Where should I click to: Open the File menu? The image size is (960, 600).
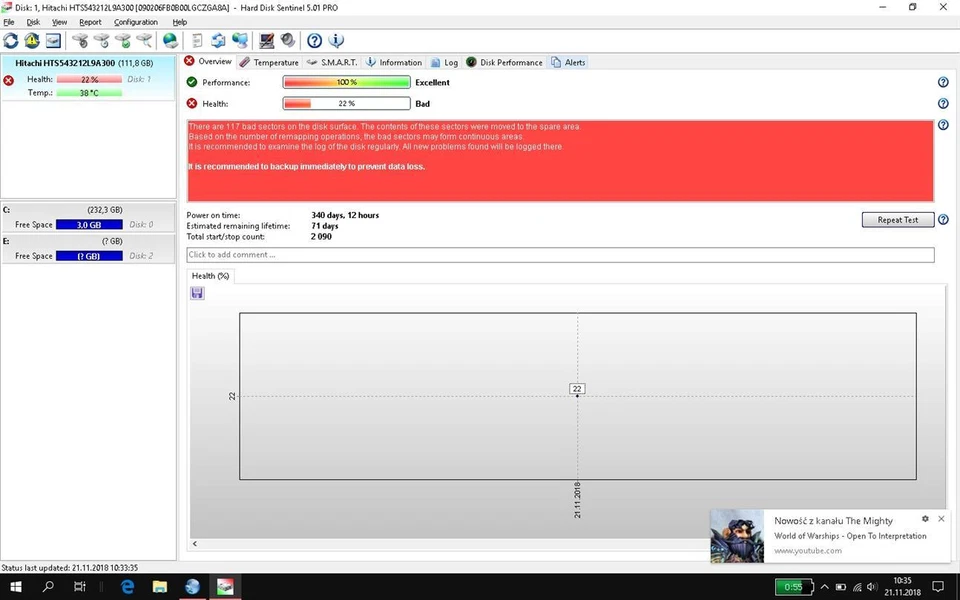(x=9, y=22)
